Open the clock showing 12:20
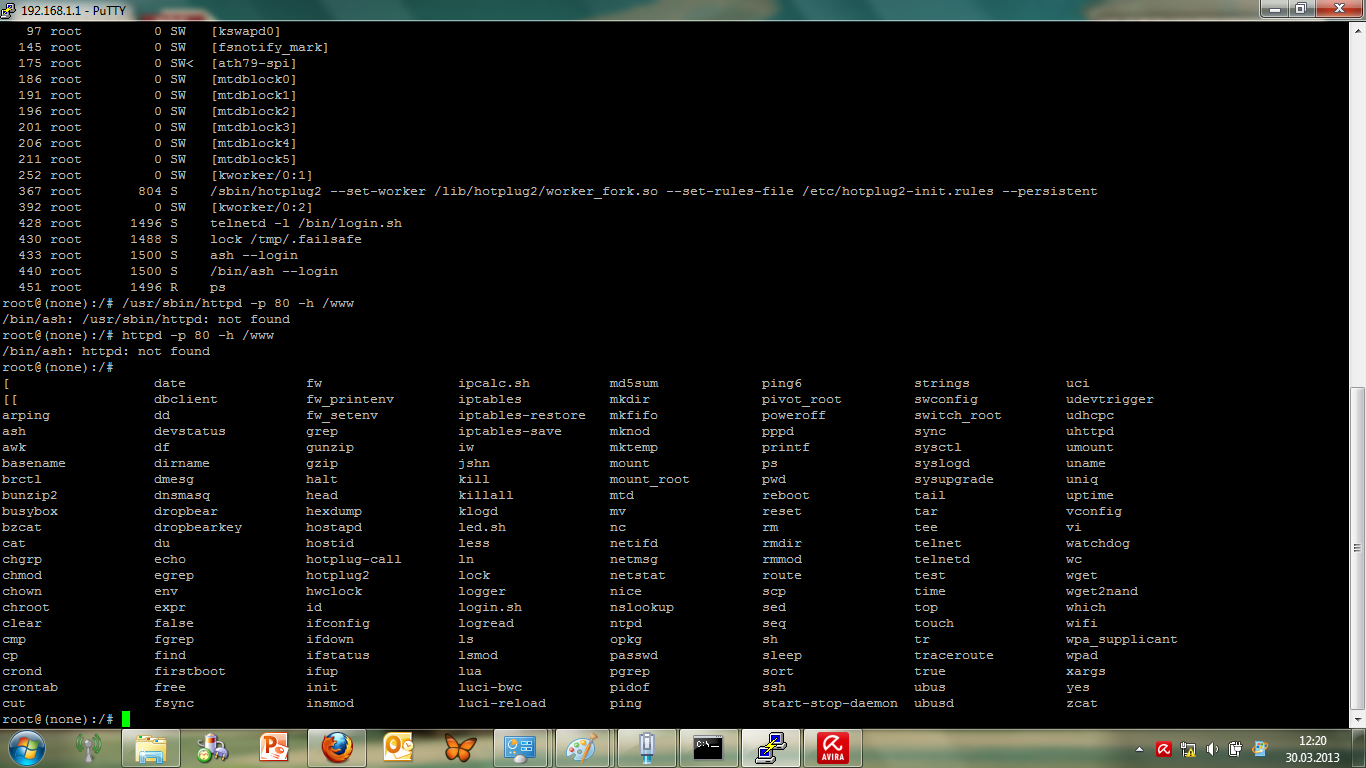Screen dimensions: 1366x768 coord(1311,748)
